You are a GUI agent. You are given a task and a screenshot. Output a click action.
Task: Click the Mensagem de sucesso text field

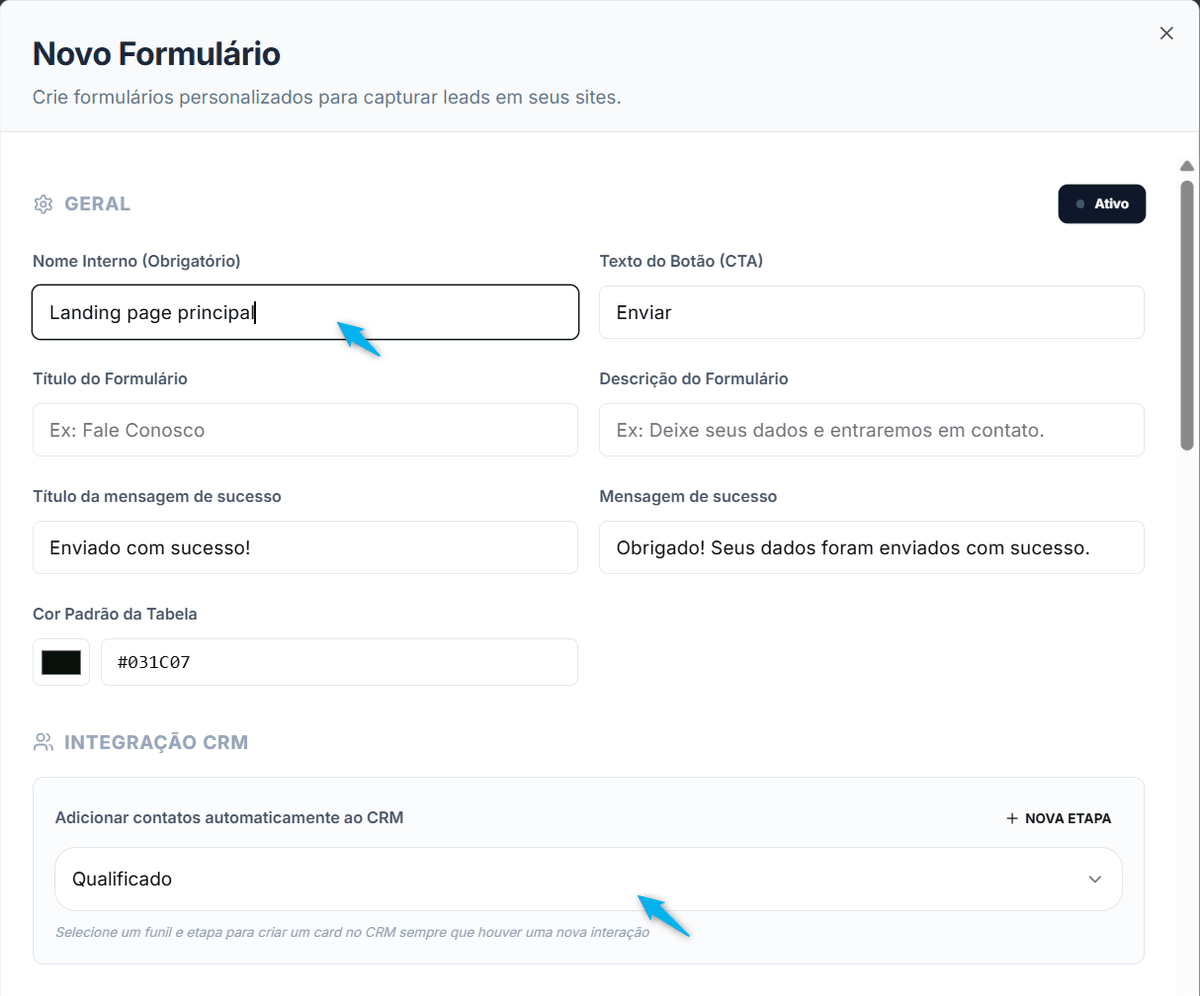click(x=871, y=548)
